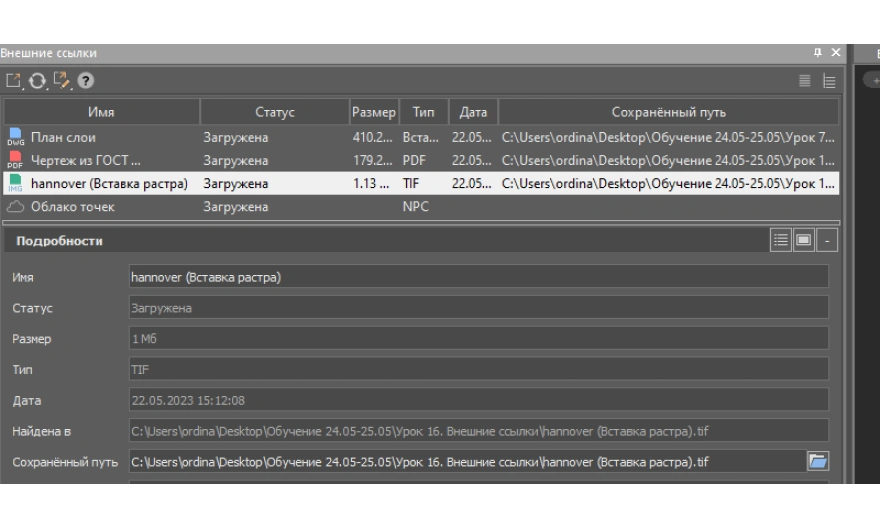The height and width of the screenshot is (528, 880).
Task: Switch to tree view mode
Action: coord(829,82)
